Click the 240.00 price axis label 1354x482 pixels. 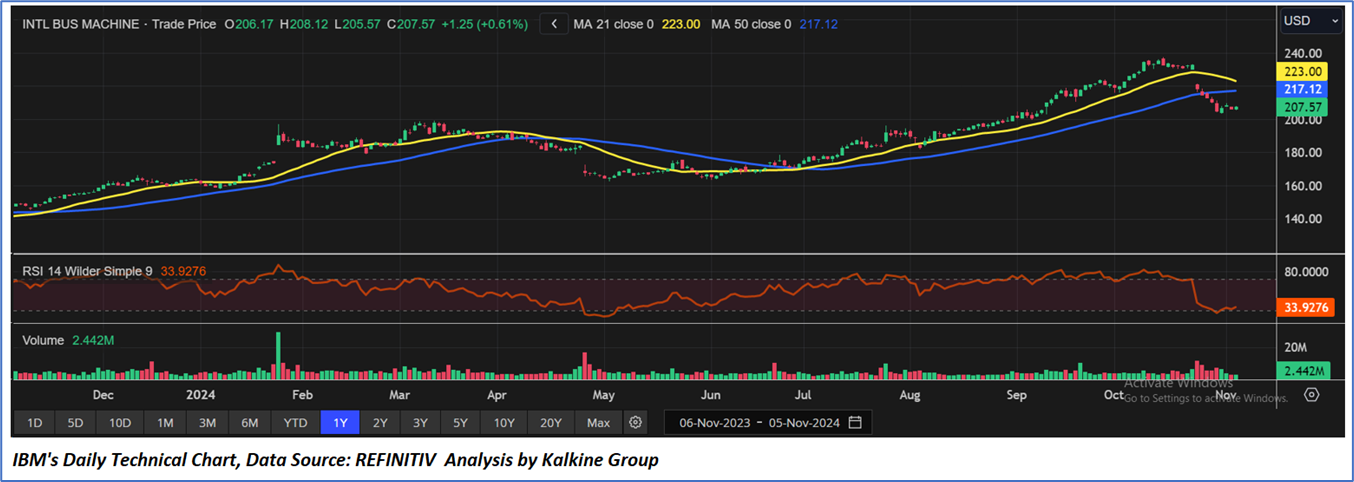(x=1303, y=54)
